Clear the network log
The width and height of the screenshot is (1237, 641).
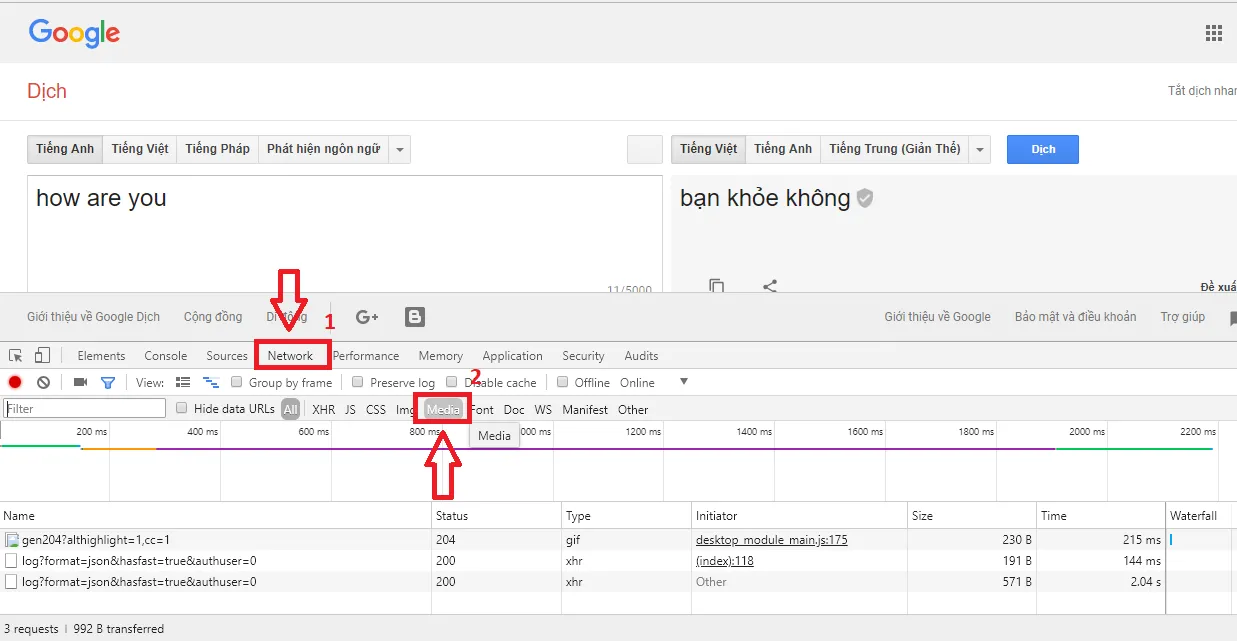pyautogui.click(x=43, y=382)
